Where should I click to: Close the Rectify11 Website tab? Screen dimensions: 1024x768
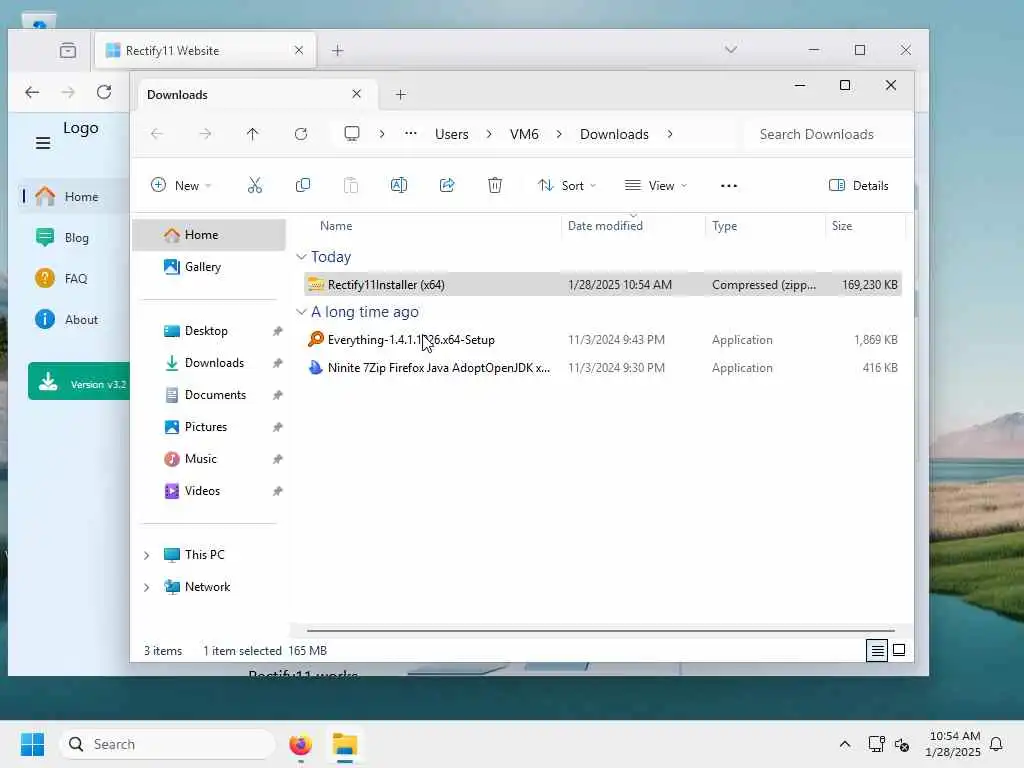(x=298, y=50)
